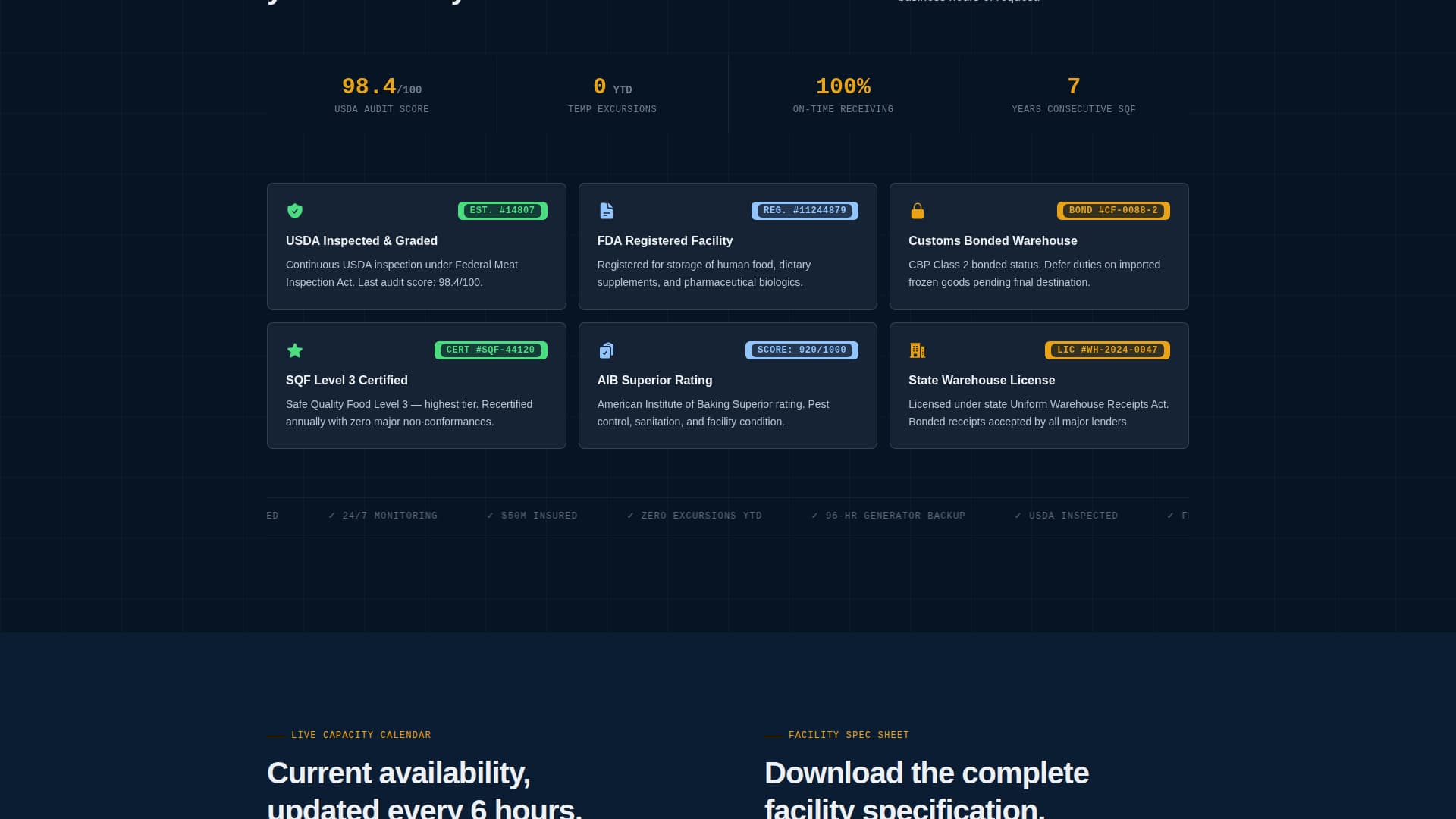1456x819 pixels.
Task: Click the USDA INSPECTED ticker item
Action: 1066,516
